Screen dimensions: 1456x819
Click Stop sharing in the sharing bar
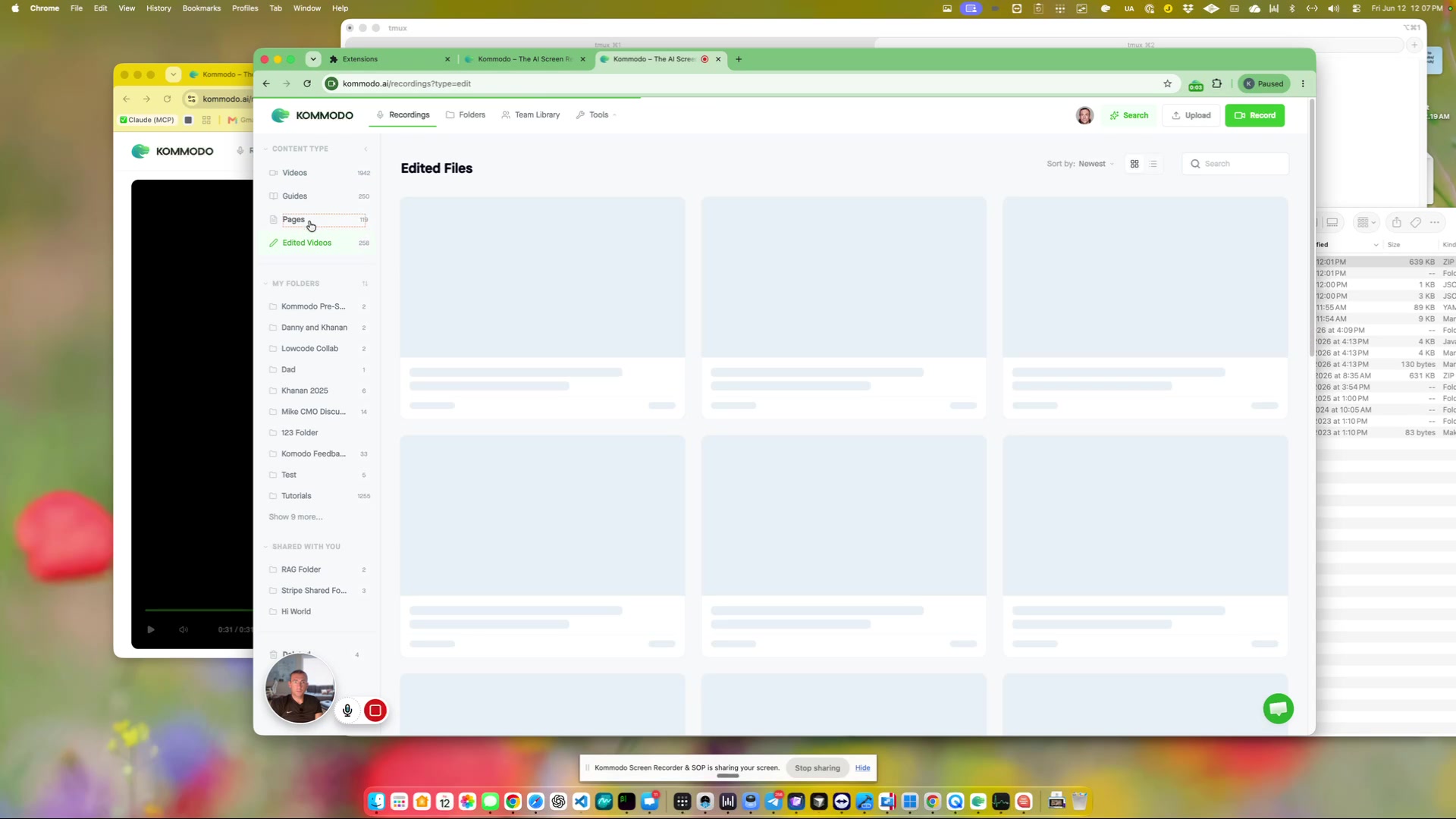pyautogui.click(x=817, y=768)
